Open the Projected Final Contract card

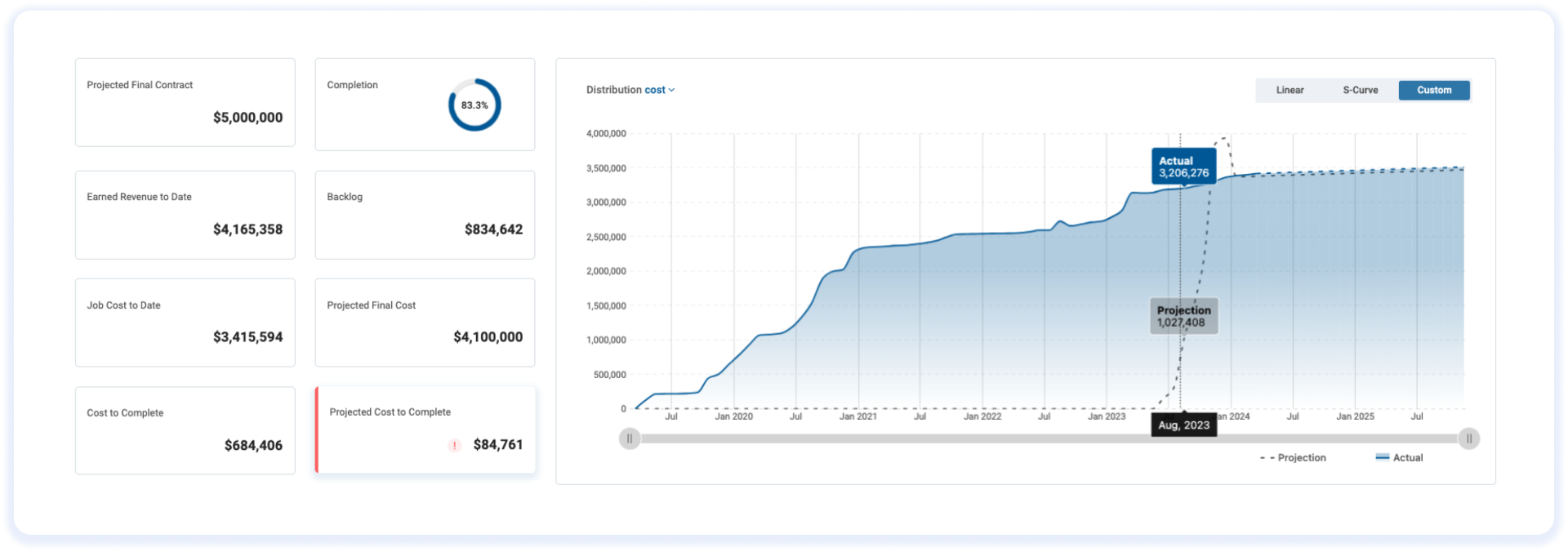[x=185, y=102]
